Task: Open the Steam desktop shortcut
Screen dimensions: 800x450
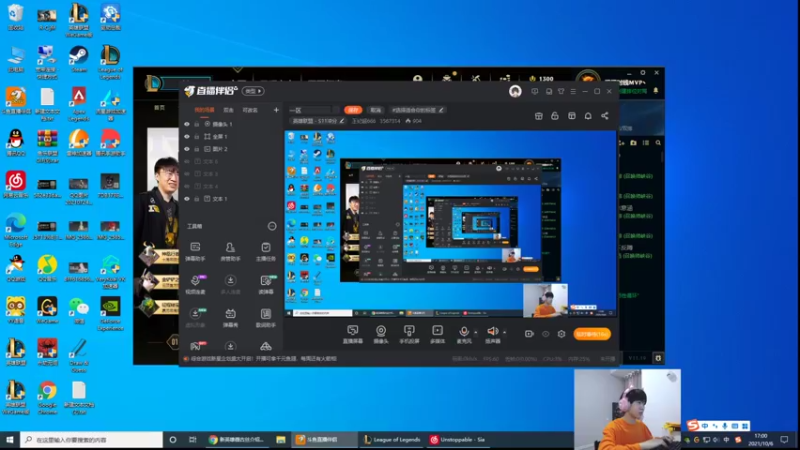Action: tap(79, 59)
